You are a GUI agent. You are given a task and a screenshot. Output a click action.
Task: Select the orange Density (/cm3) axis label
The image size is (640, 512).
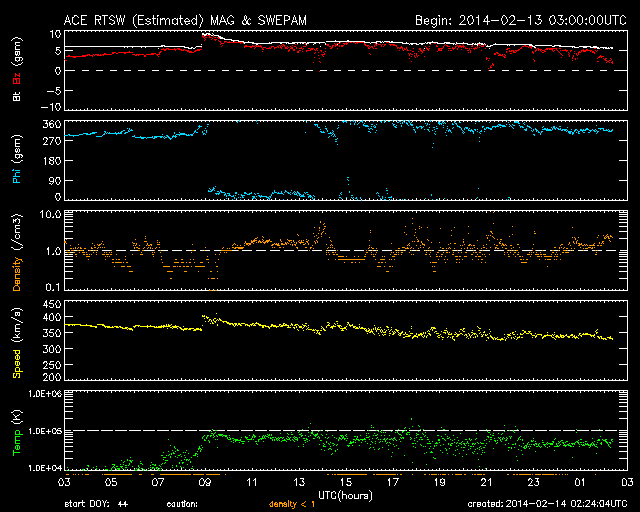17,252
